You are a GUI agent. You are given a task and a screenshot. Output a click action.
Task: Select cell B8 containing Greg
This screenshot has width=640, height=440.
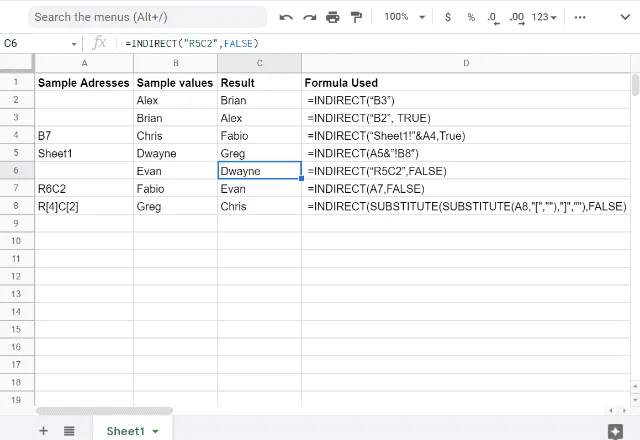[176, 206]
